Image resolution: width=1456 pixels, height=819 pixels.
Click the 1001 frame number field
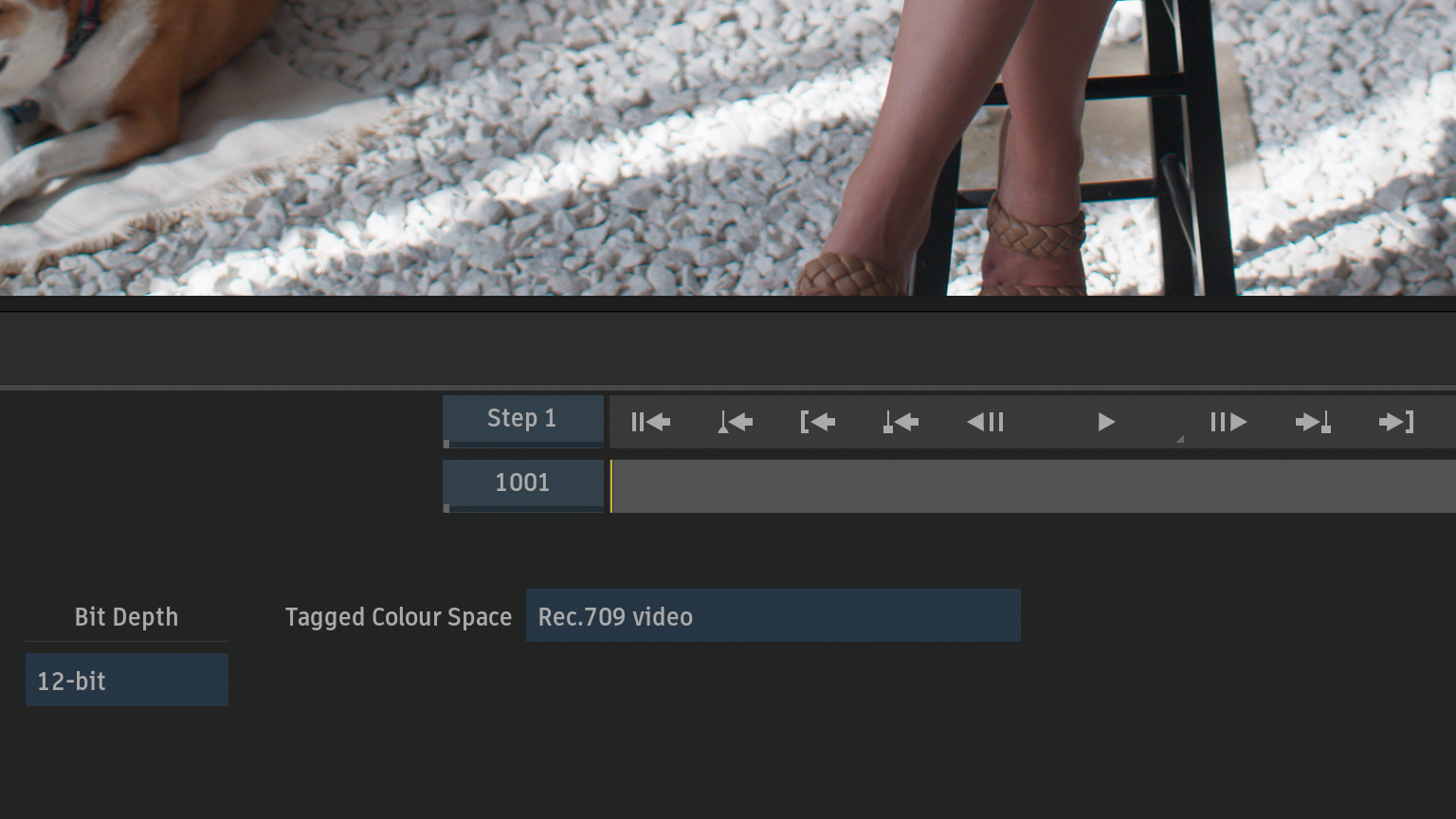point(523,485)
